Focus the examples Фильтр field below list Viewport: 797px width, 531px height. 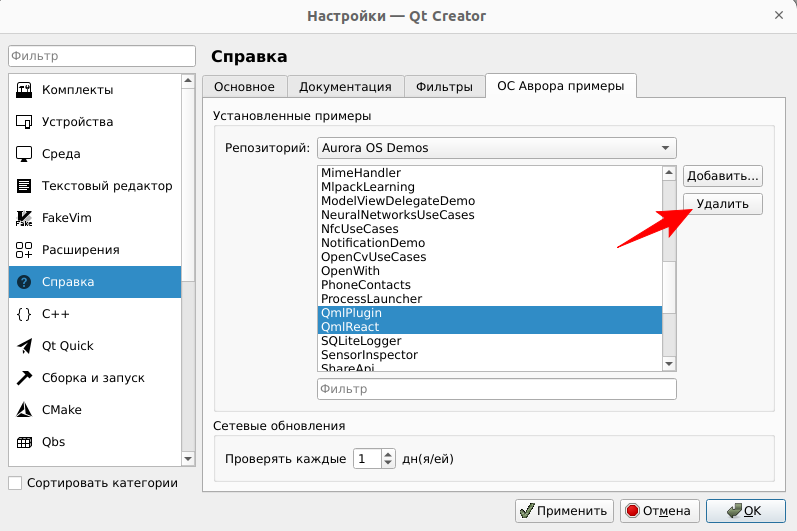497,389
